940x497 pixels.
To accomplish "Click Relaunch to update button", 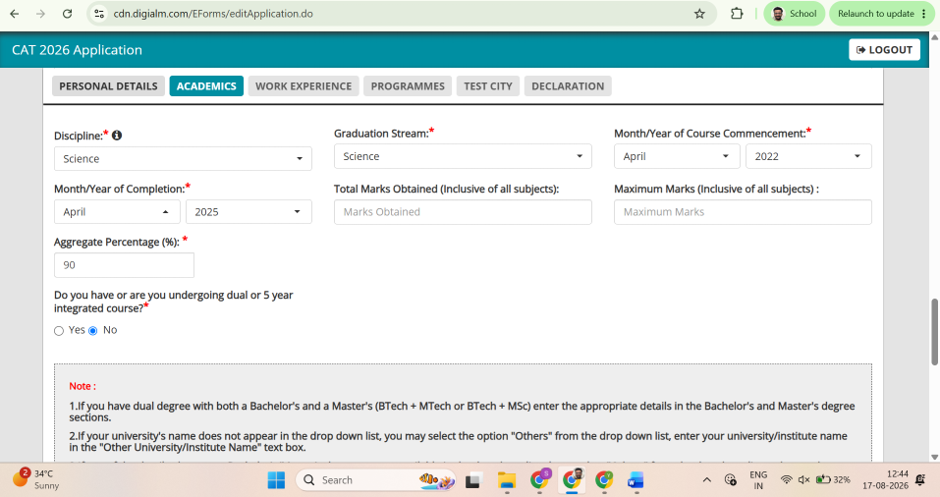I will [882, 14].
